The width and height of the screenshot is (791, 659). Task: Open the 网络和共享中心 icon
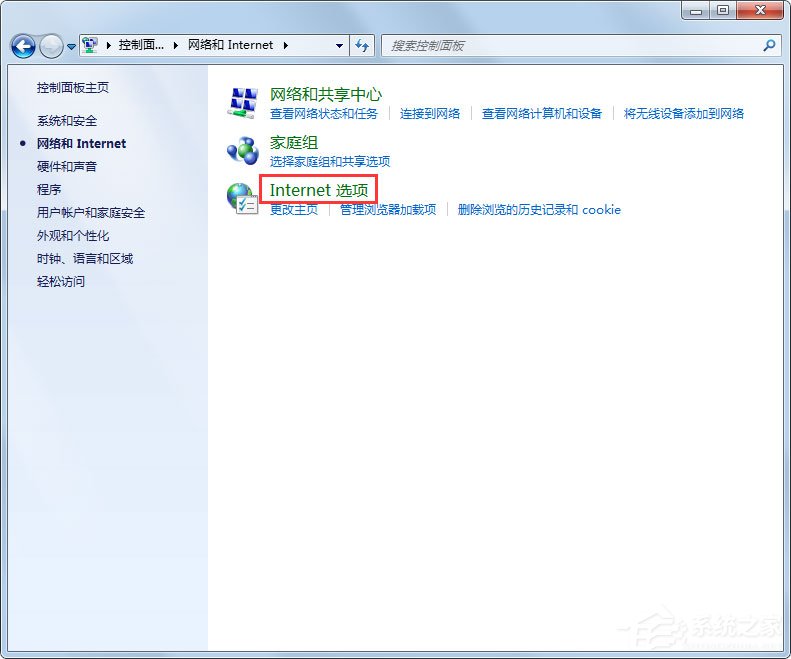pyautogui.click(x=243, y=102)
